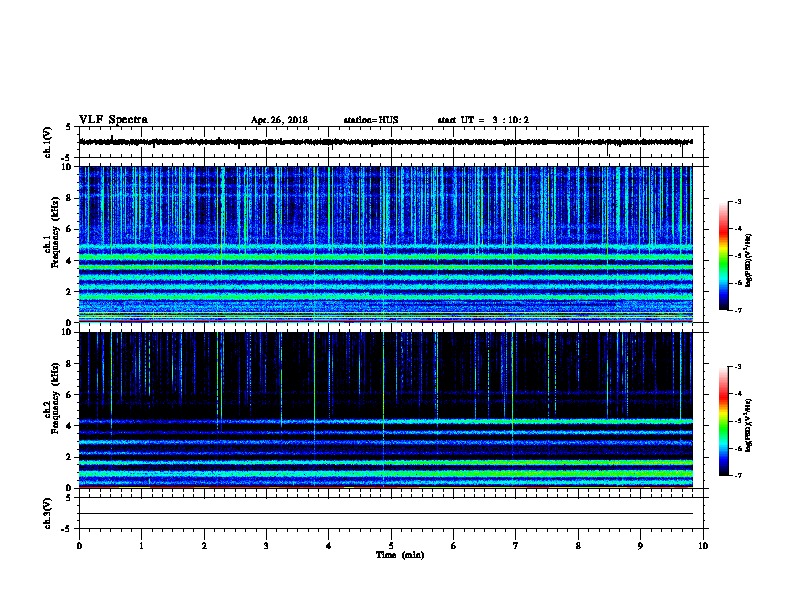This screenshot has height=612, width=792.
Task: Click the "6" kHz tick of the ch.2 spectrogram
Action: (70, 395)
